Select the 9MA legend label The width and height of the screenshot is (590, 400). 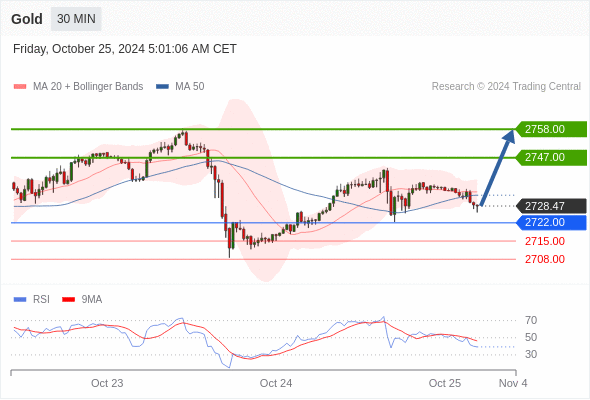[92, 300]
